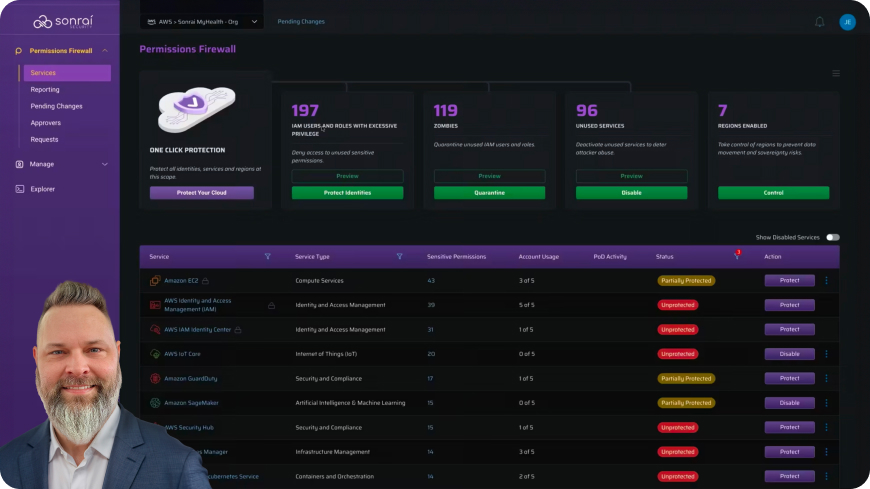Toggle Show Disabled Services switch
870x489 pixels.
pos(832,237)
